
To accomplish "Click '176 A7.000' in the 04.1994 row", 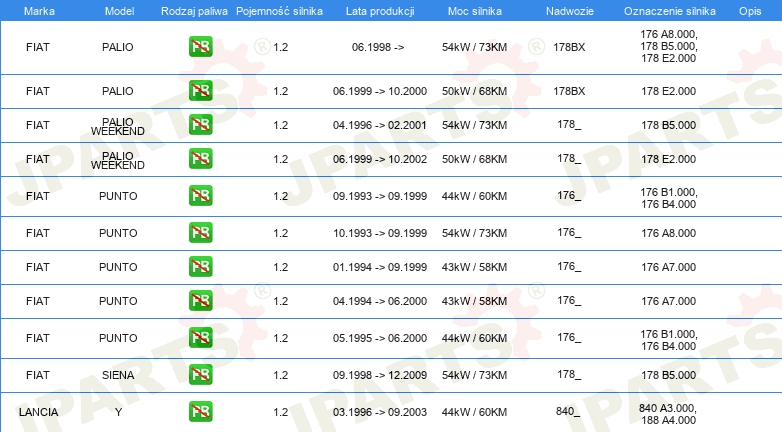I will (x=669, y=301).
